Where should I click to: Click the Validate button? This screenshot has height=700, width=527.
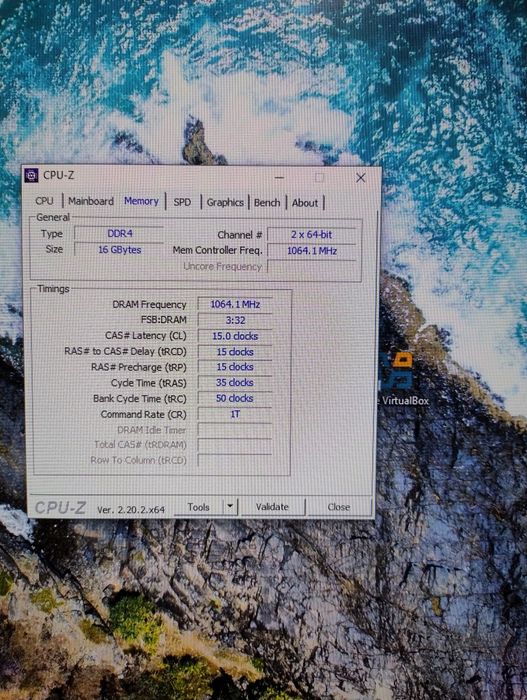click(272, 507)
